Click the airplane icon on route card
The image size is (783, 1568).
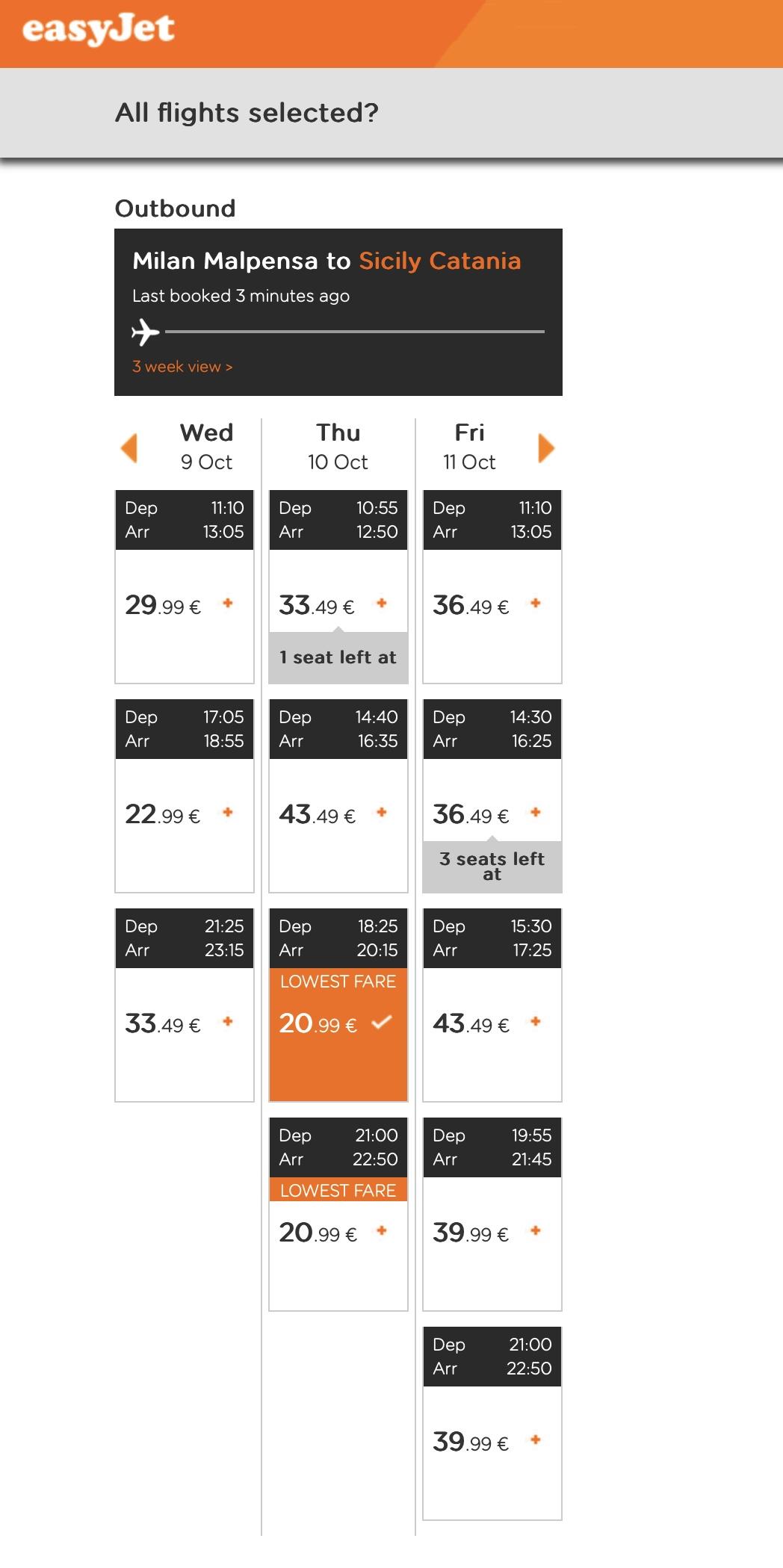[x=145, y=332]
